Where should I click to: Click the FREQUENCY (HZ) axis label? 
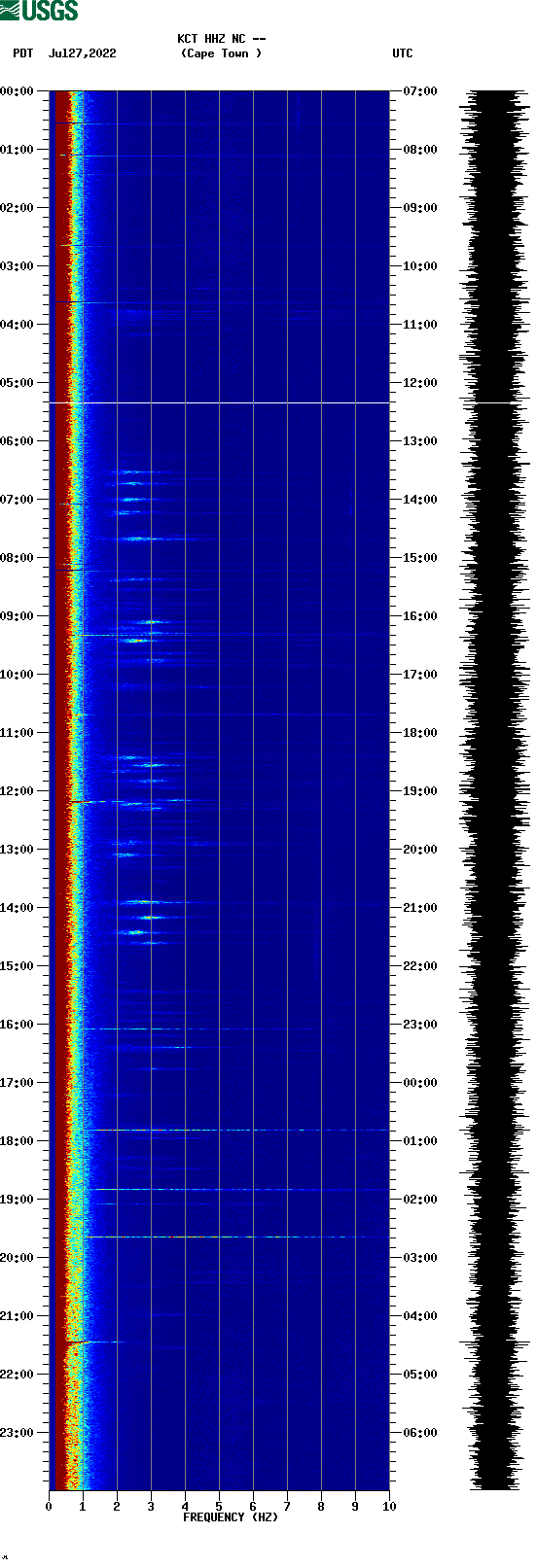(231, 1516)
